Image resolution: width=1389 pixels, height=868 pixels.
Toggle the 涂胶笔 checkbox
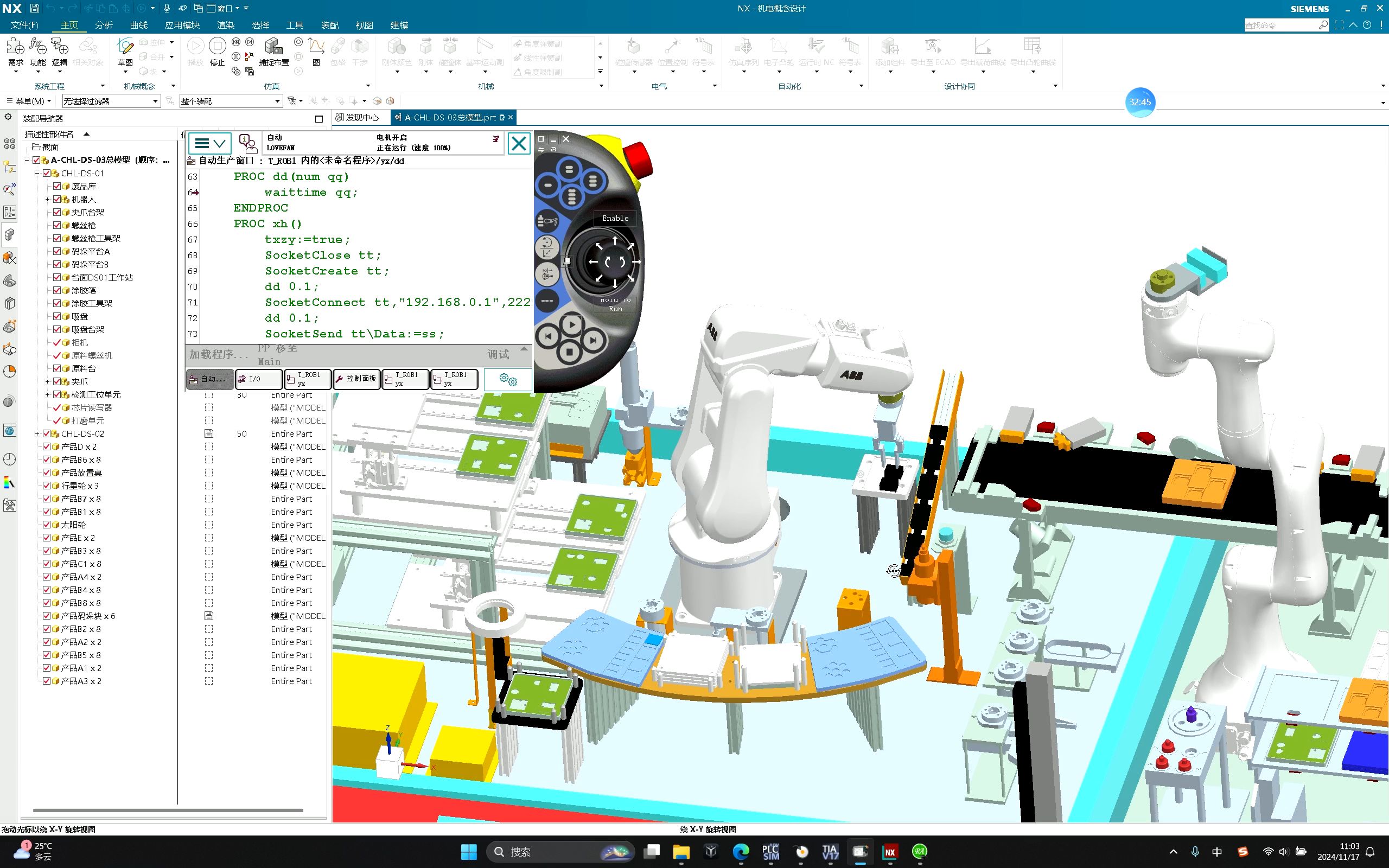coord(57,290)
